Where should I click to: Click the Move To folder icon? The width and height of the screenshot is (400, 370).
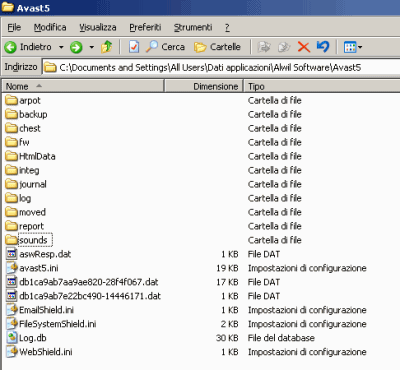pyautogui.click(x=264, y=47)
